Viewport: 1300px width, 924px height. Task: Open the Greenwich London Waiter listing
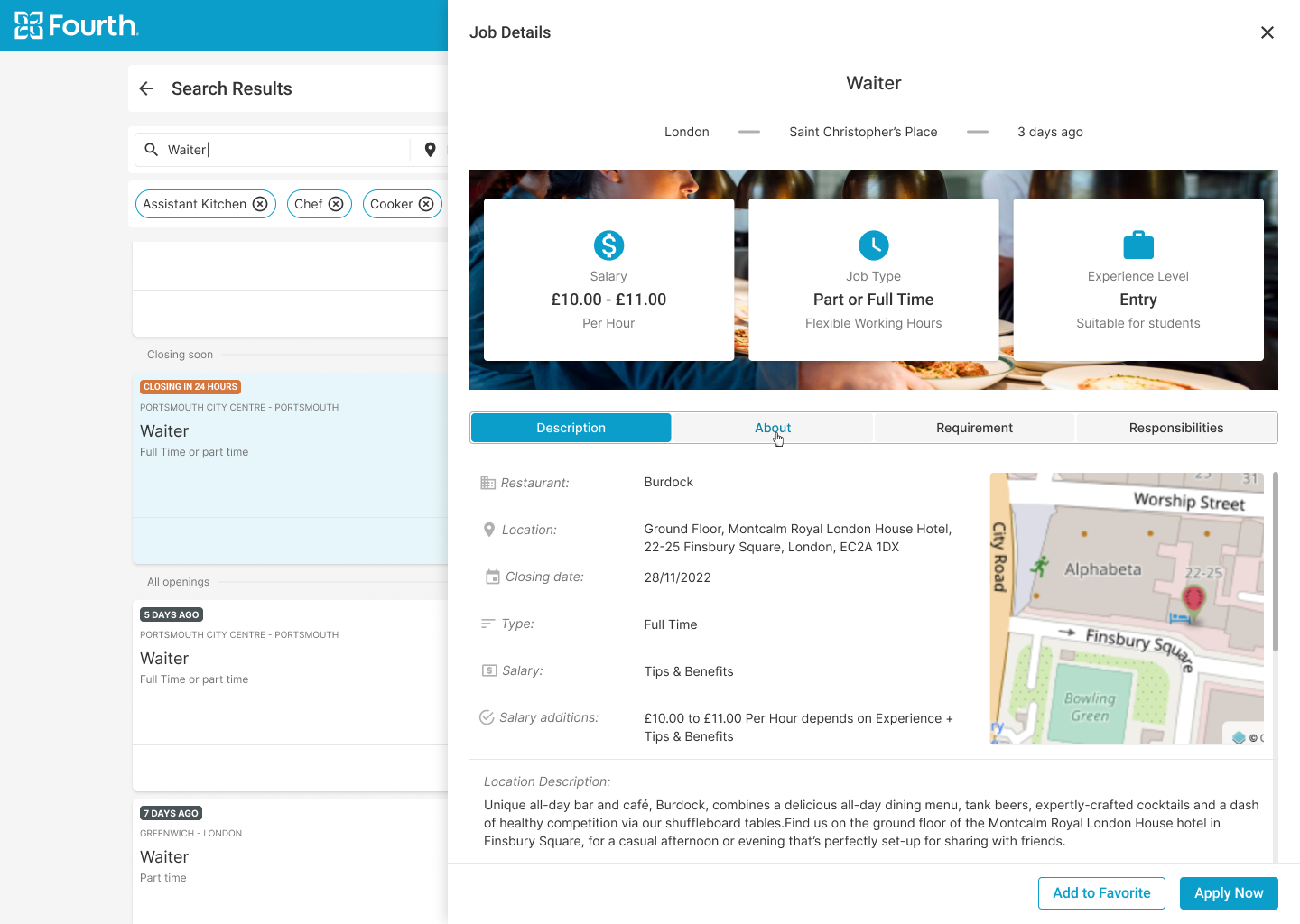(x=289, y=857)
